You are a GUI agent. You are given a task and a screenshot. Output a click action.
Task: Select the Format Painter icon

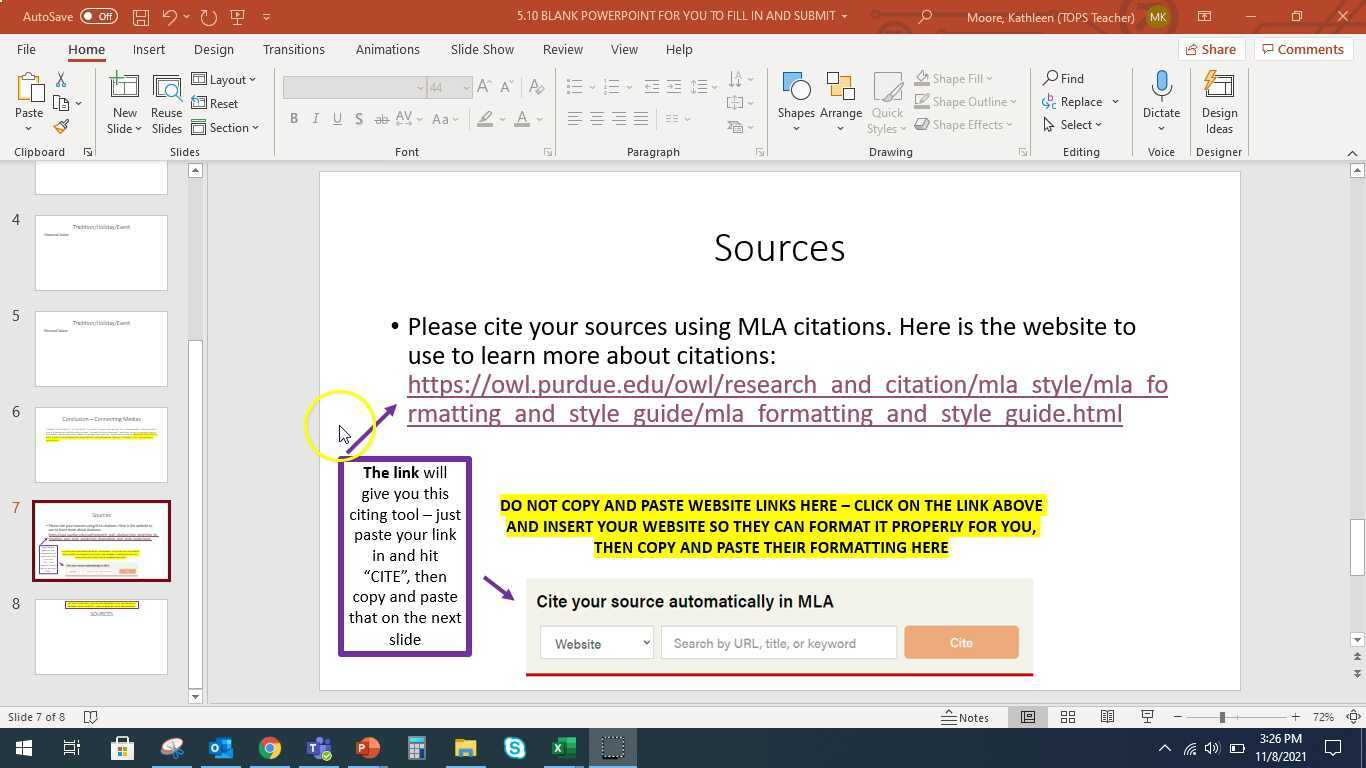click(60, 126)
